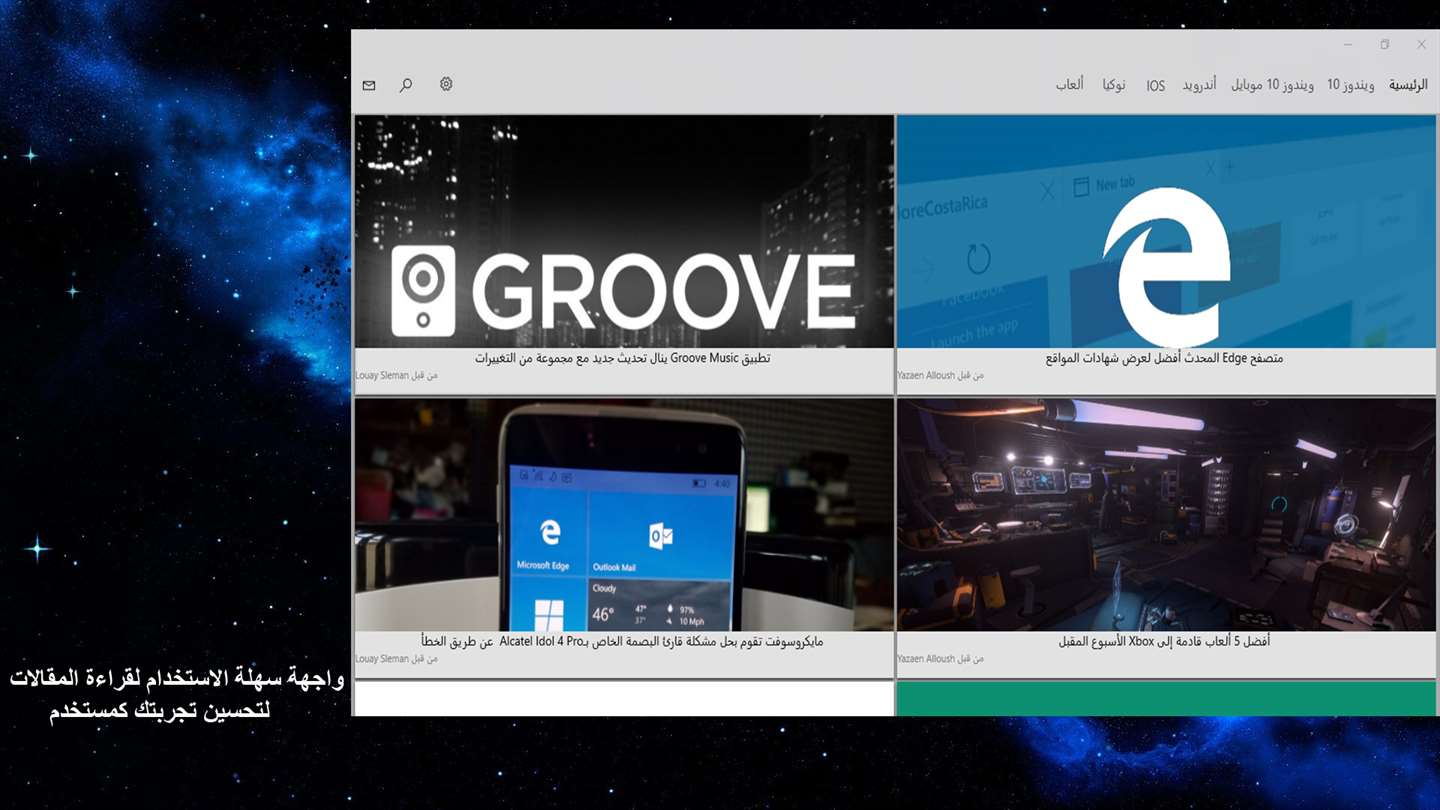
Task: Open the search magnifier icon
Action: [x=406, y=85]
